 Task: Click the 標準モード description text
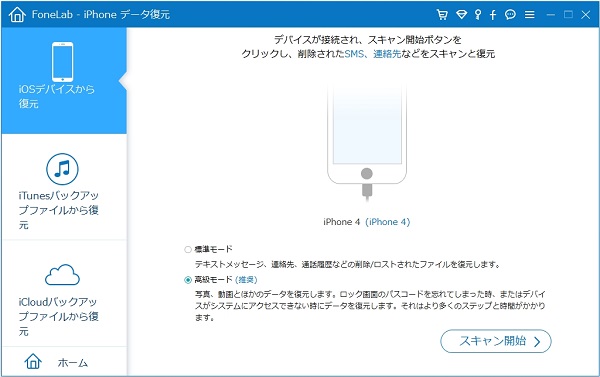click(x=347, y=264)
